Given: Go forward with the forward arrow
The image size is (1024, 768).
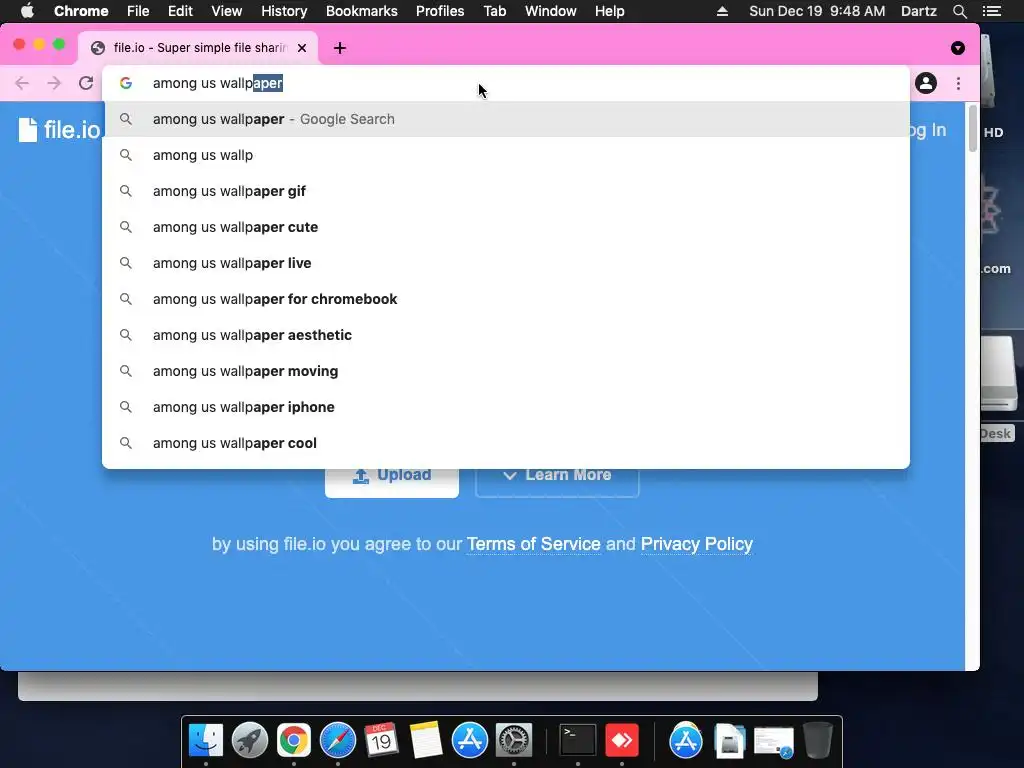Looking at the screenshot, I should click(54, 83).
